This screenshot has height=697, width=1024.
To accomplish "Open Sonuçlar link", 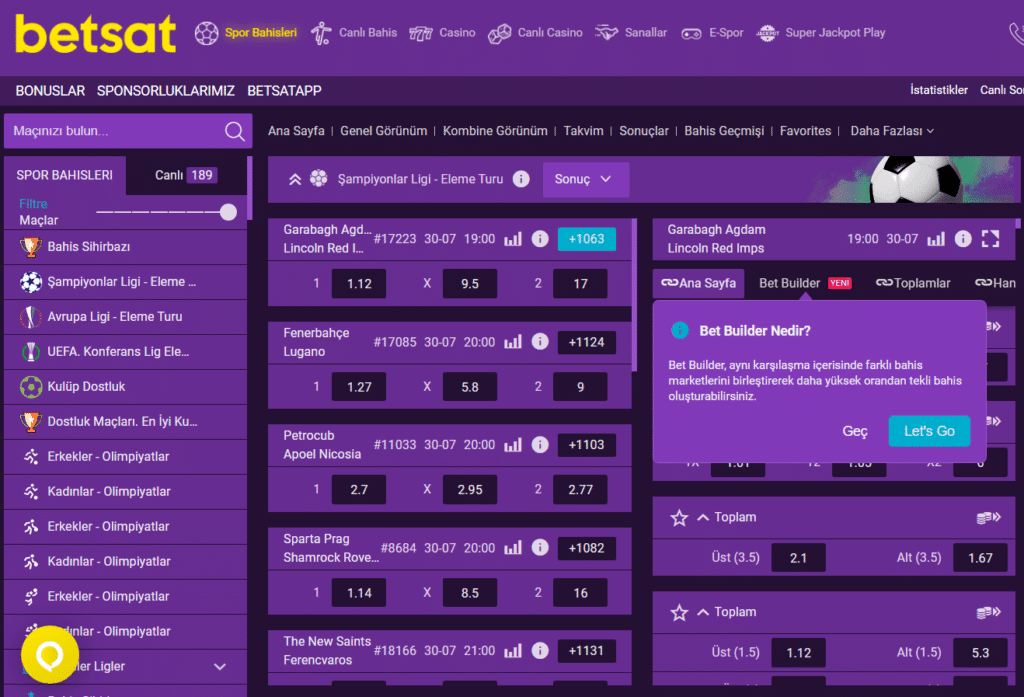I will click(644, 131).
